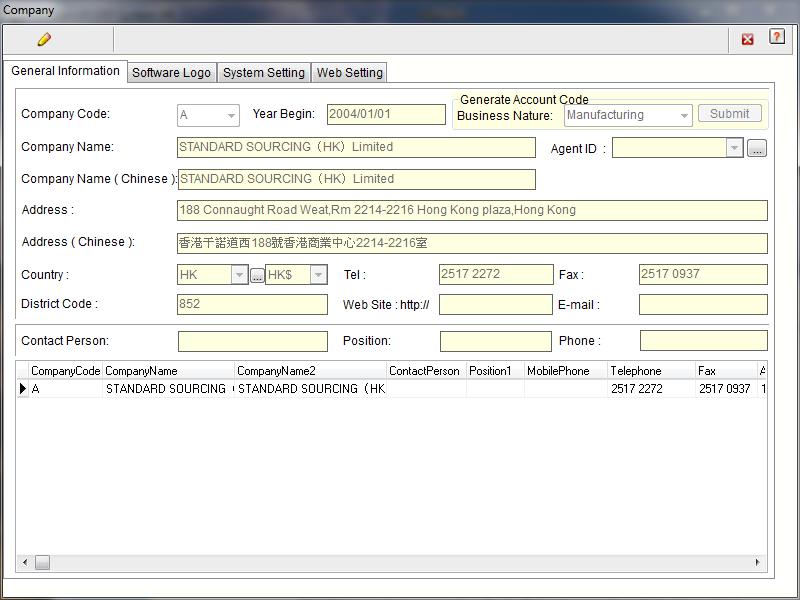
Task: Select the grid cell with company code A
Action: (65, 389)
